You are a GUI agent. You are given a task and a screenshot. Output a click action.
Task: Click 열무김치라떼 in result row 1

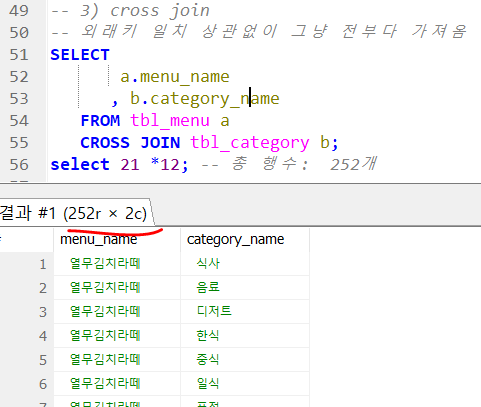click(x=105, y=264)
